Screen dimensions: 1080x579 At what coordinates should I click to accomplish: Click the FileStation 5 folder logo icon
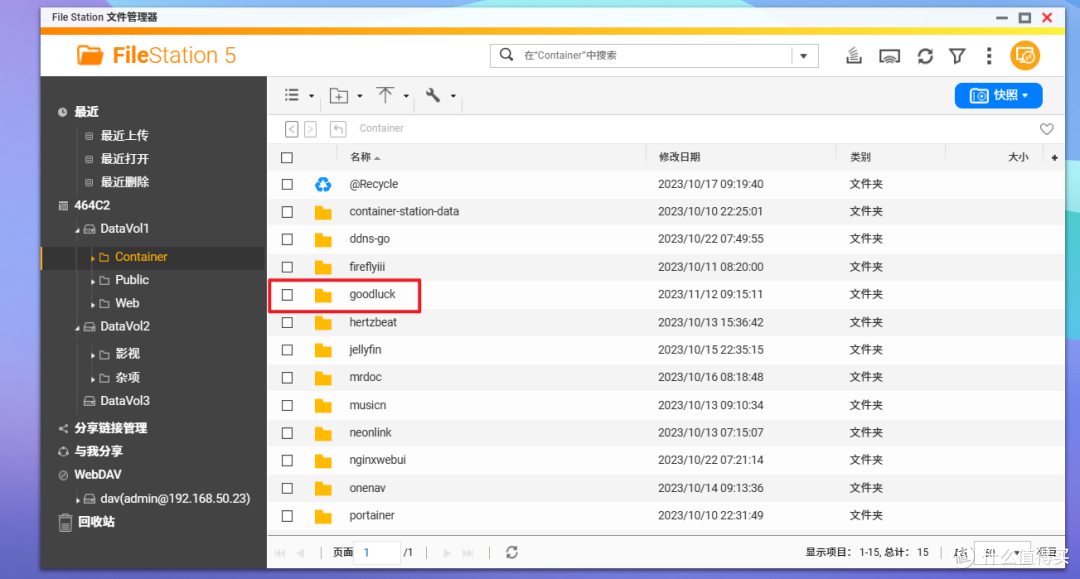90,55
